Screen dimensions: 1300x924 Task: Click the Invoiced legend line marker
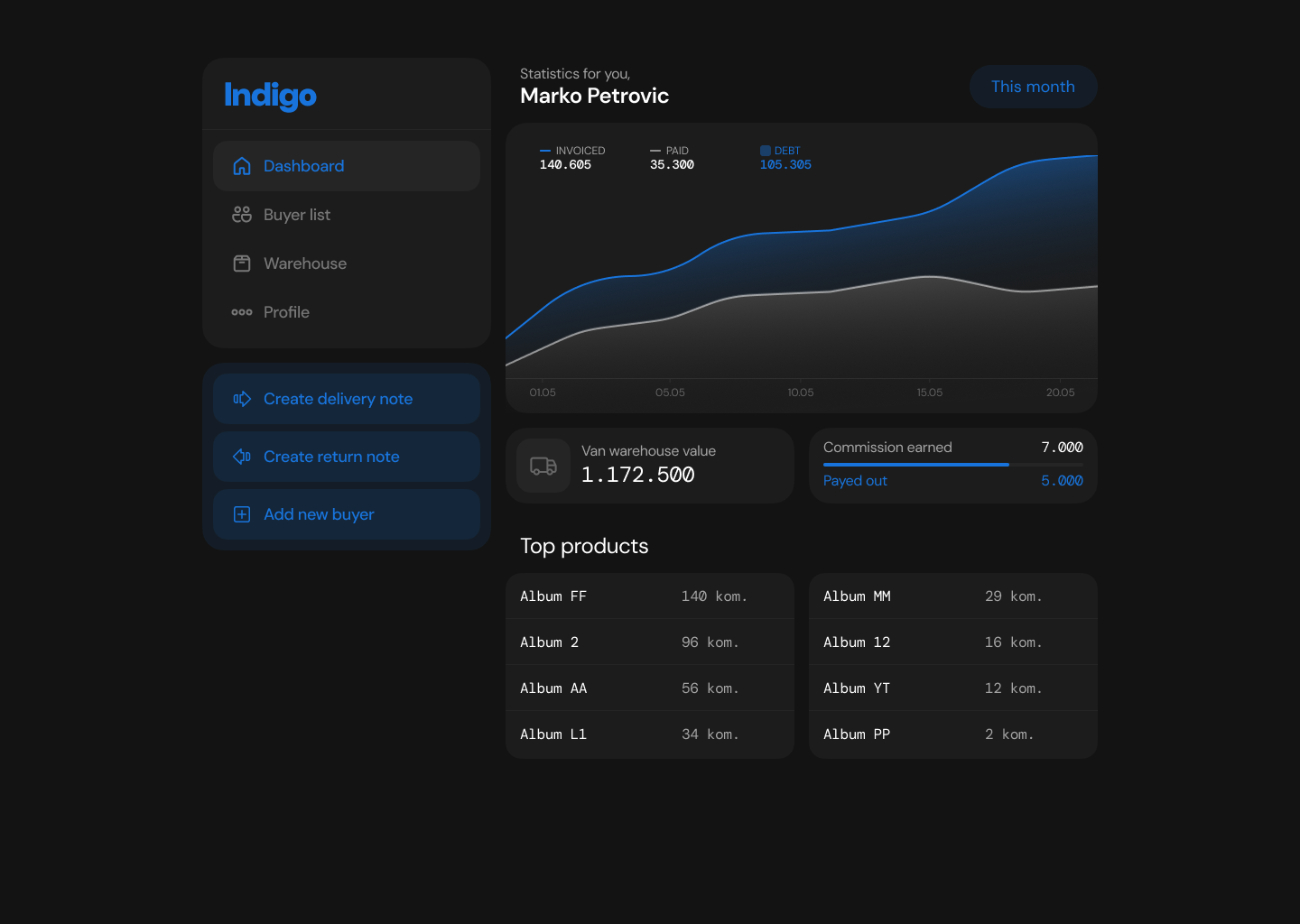coord(545,151)
